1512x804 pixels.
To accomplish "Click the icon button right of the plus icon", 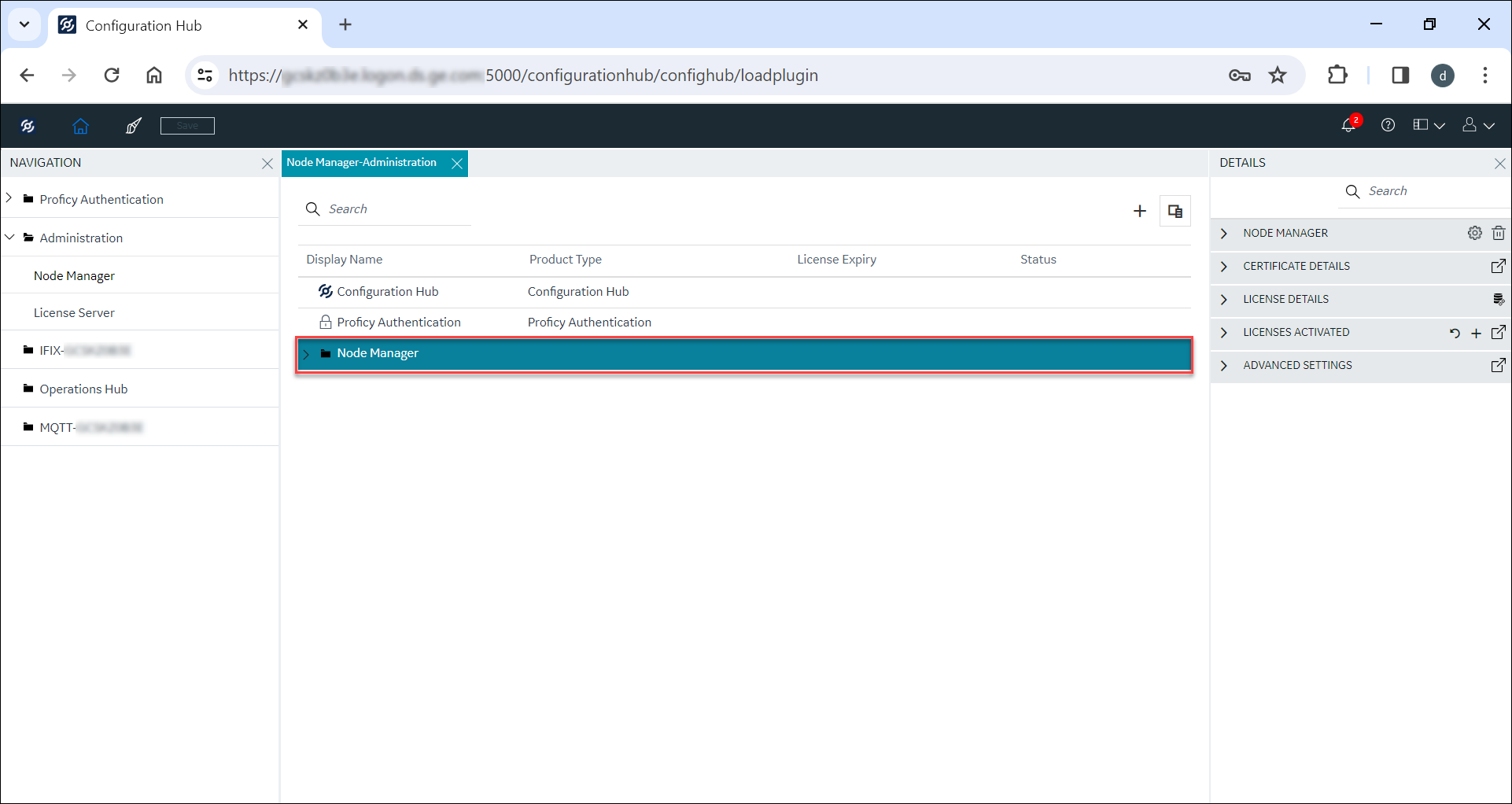I will [1175, 211].
